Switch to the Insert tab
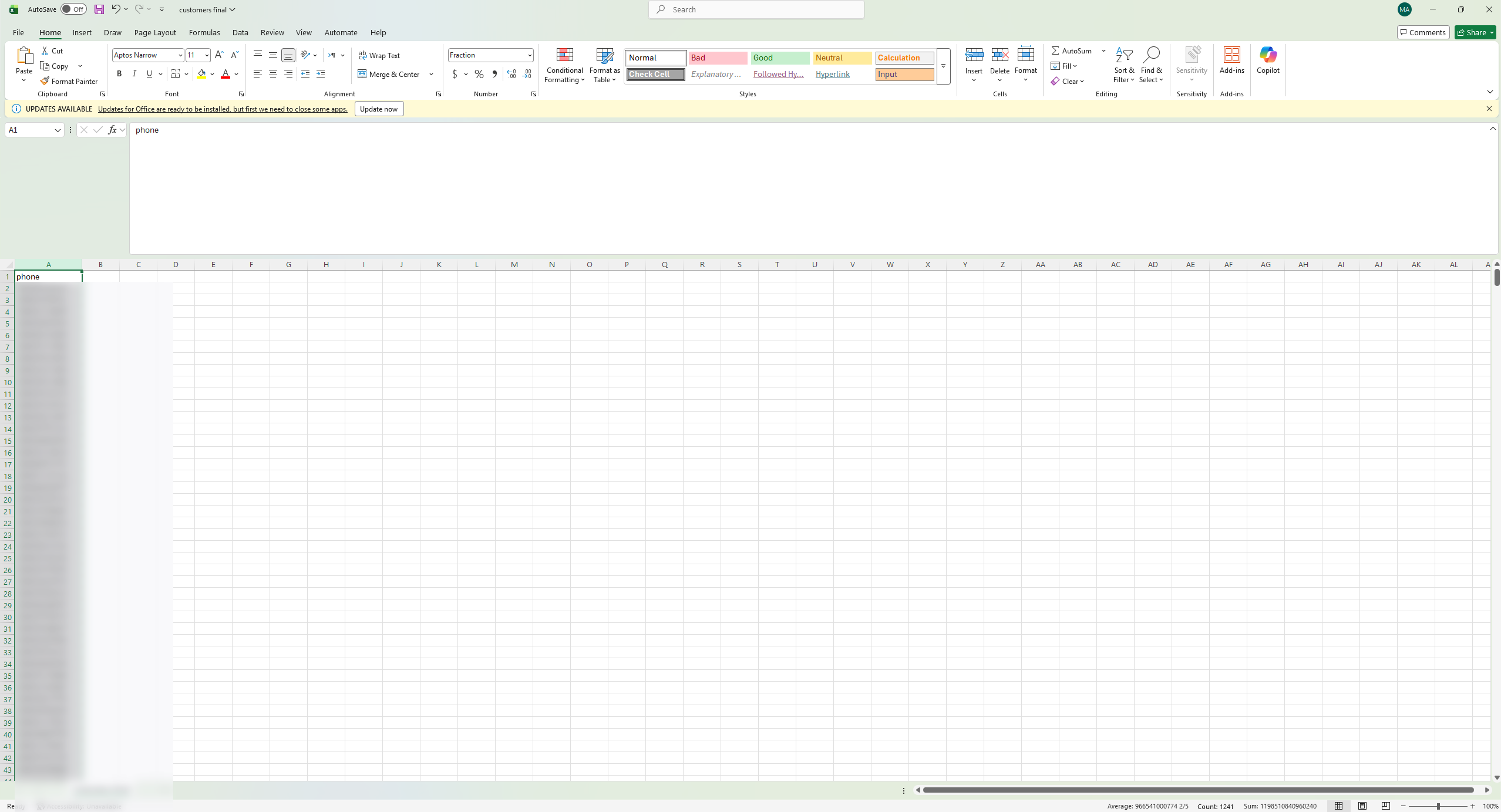 82,32
